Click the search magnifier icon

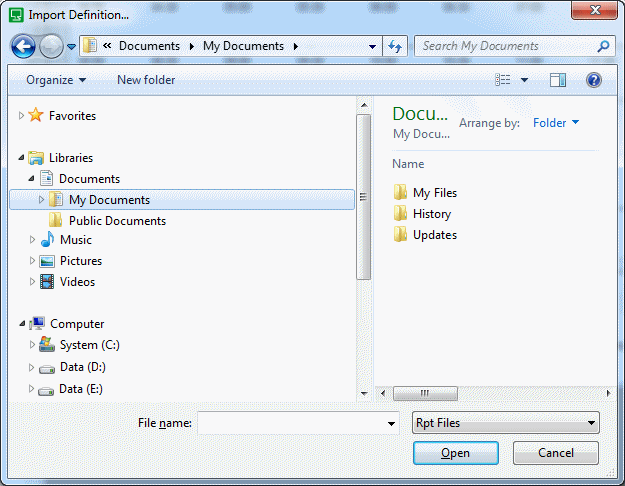[x=603, y=46]
